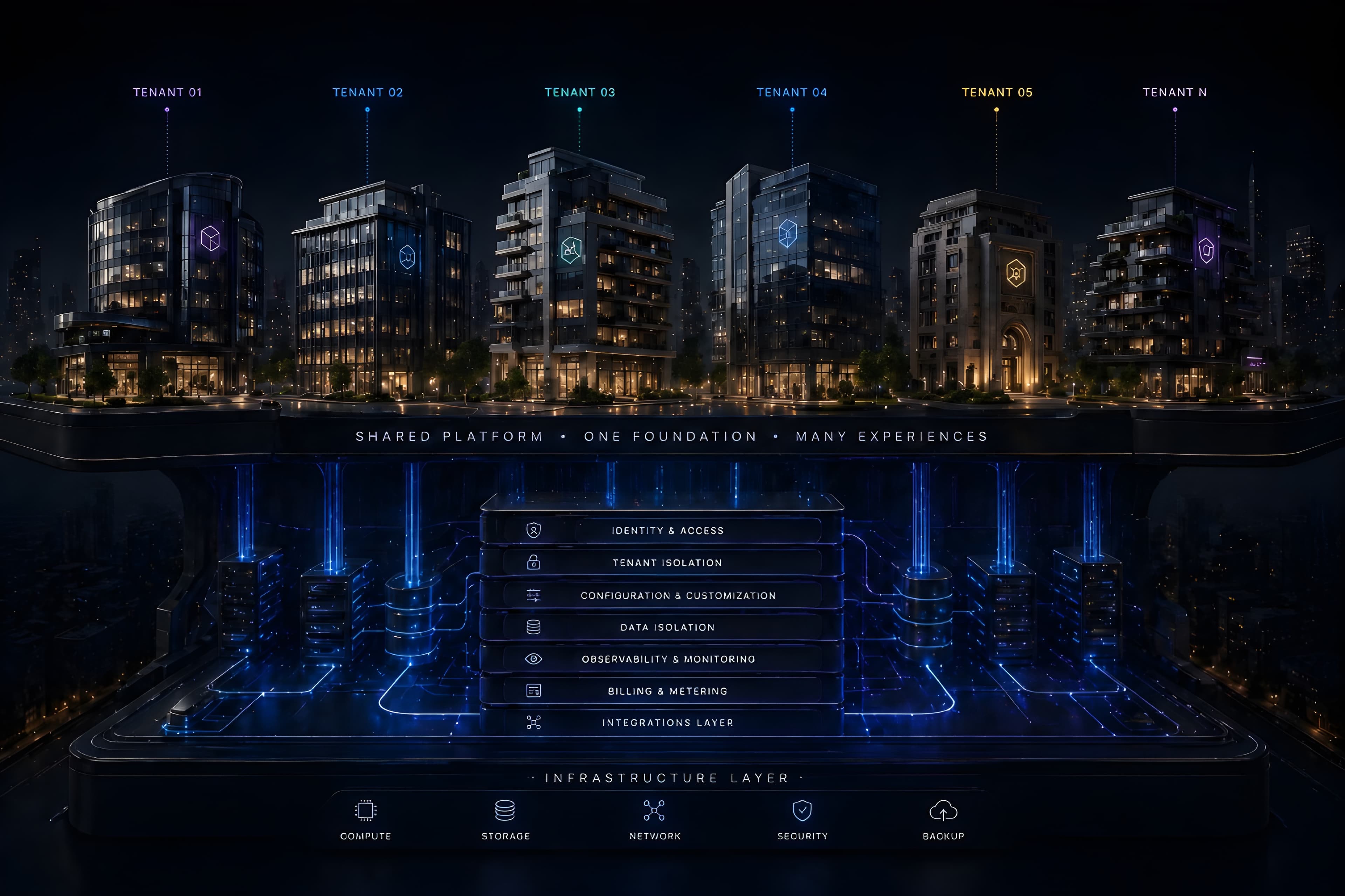Click the Backup cloud upload icon
Screen dimensions: 1345x896
click(943, 811)
